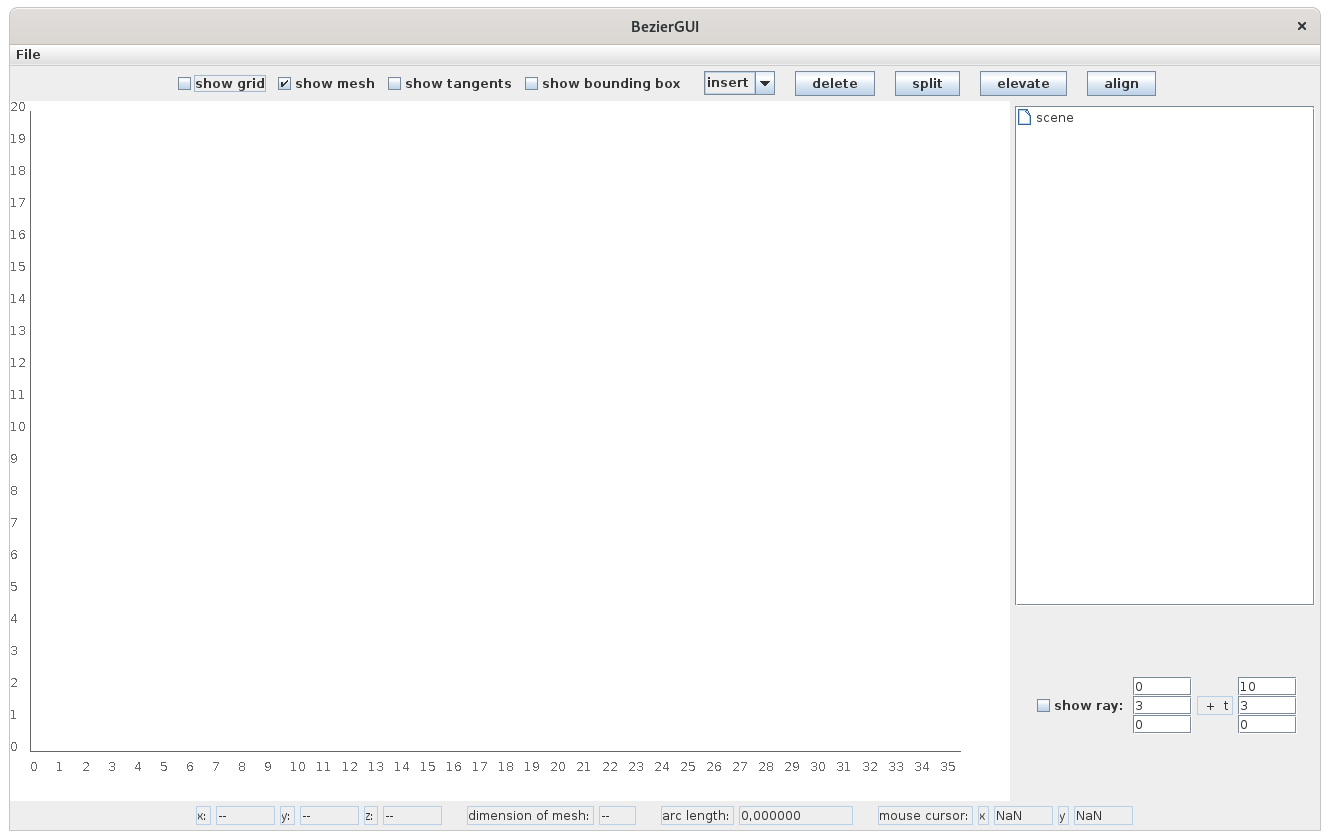Turn on the show ray checkbox
This screenshot has height=840, width=1330.
coord(1044,706)
